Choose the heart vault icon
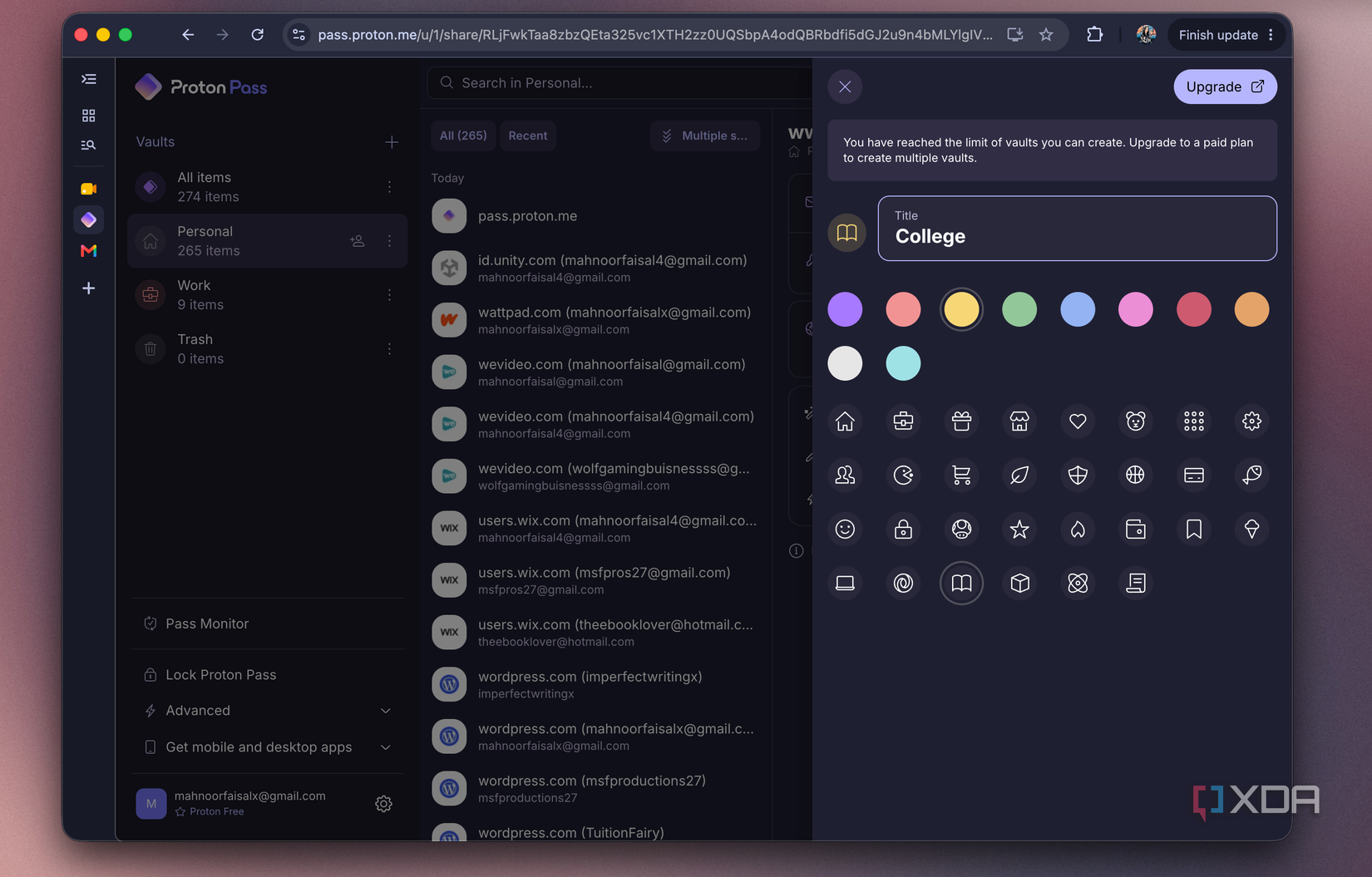 tap(1078, 421)
